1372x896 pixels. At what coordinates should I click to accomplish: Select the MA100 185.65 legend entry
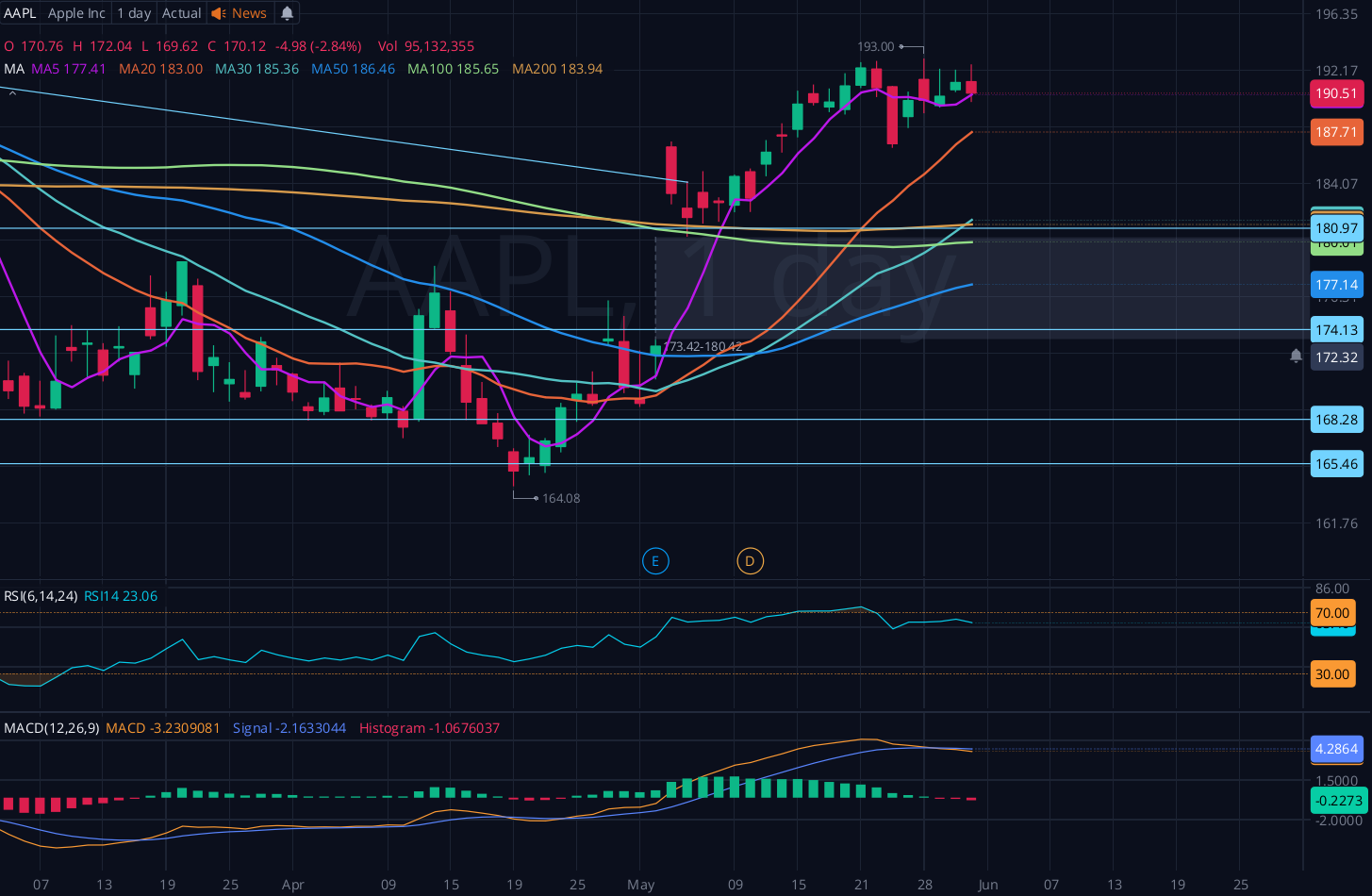coord(454,69)
